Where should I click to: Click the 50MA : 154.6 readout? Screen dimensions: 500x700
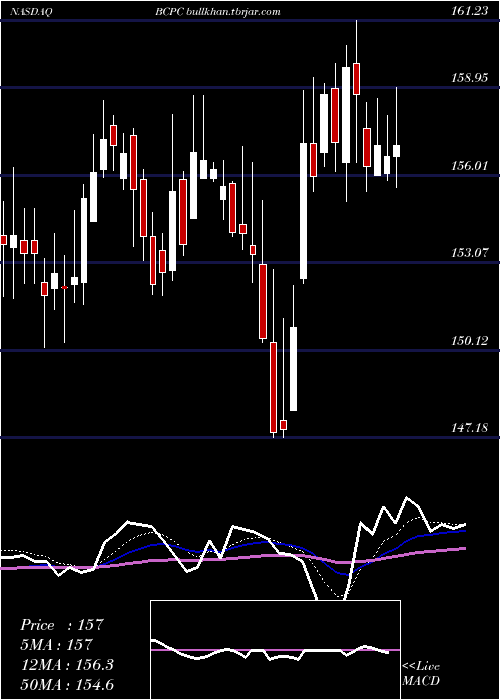point(67,684)
